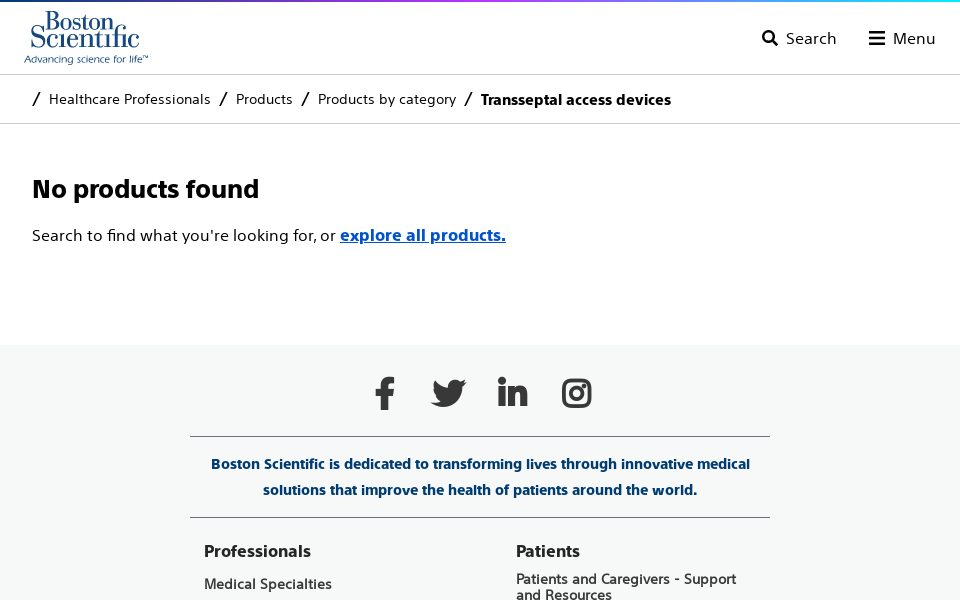The height and width of the screenshot is (600, 960).
Task: Click the Boston Scientific logo
Action: (x=86, y=37)
